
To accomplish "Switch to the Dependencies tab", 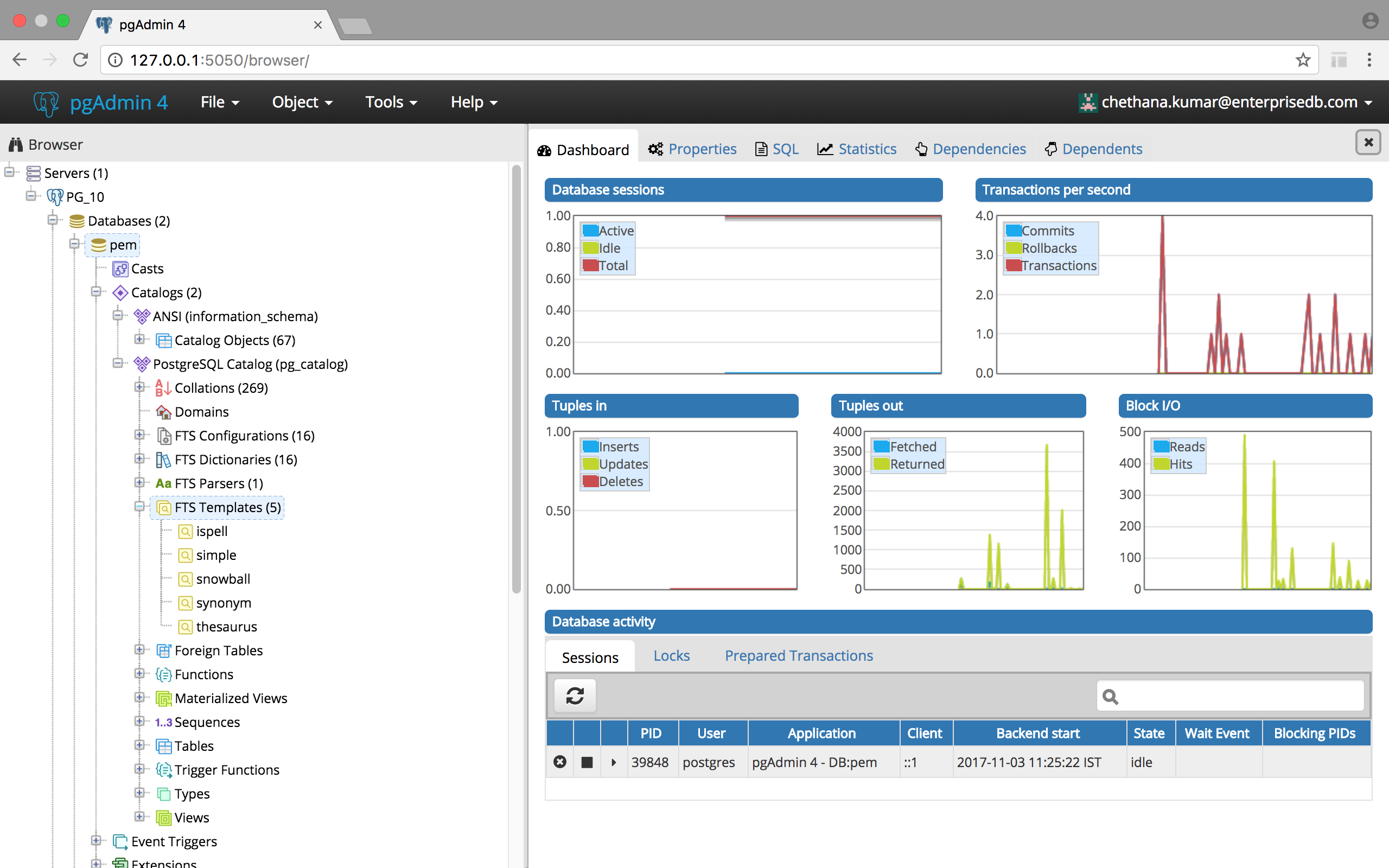I will [971, 149].
